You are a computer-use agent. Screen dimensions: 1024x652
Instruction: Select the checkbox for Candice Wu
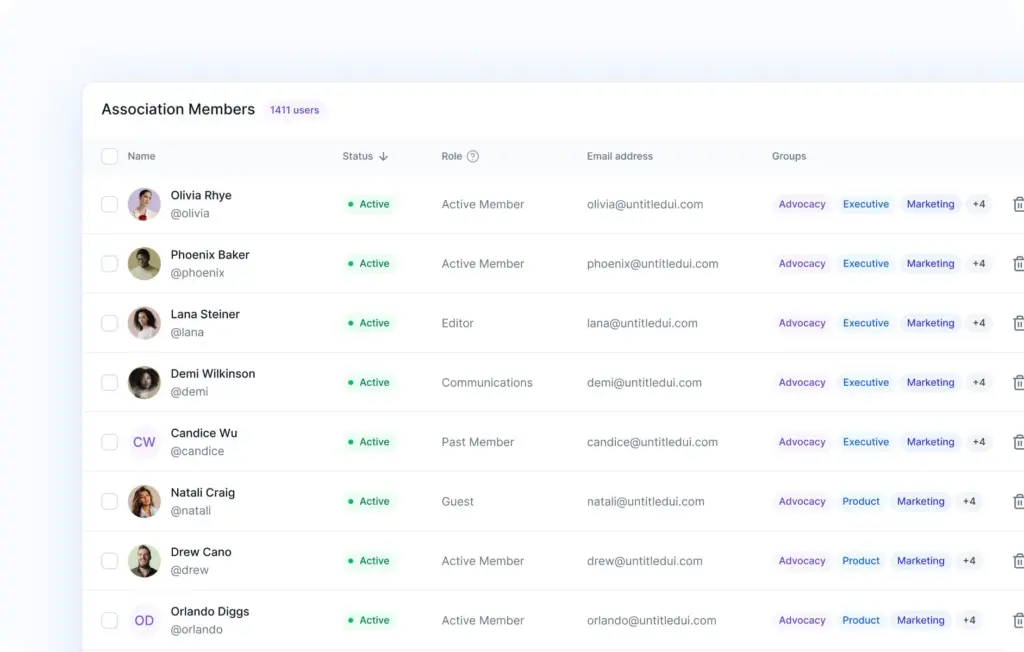[110, 442]
